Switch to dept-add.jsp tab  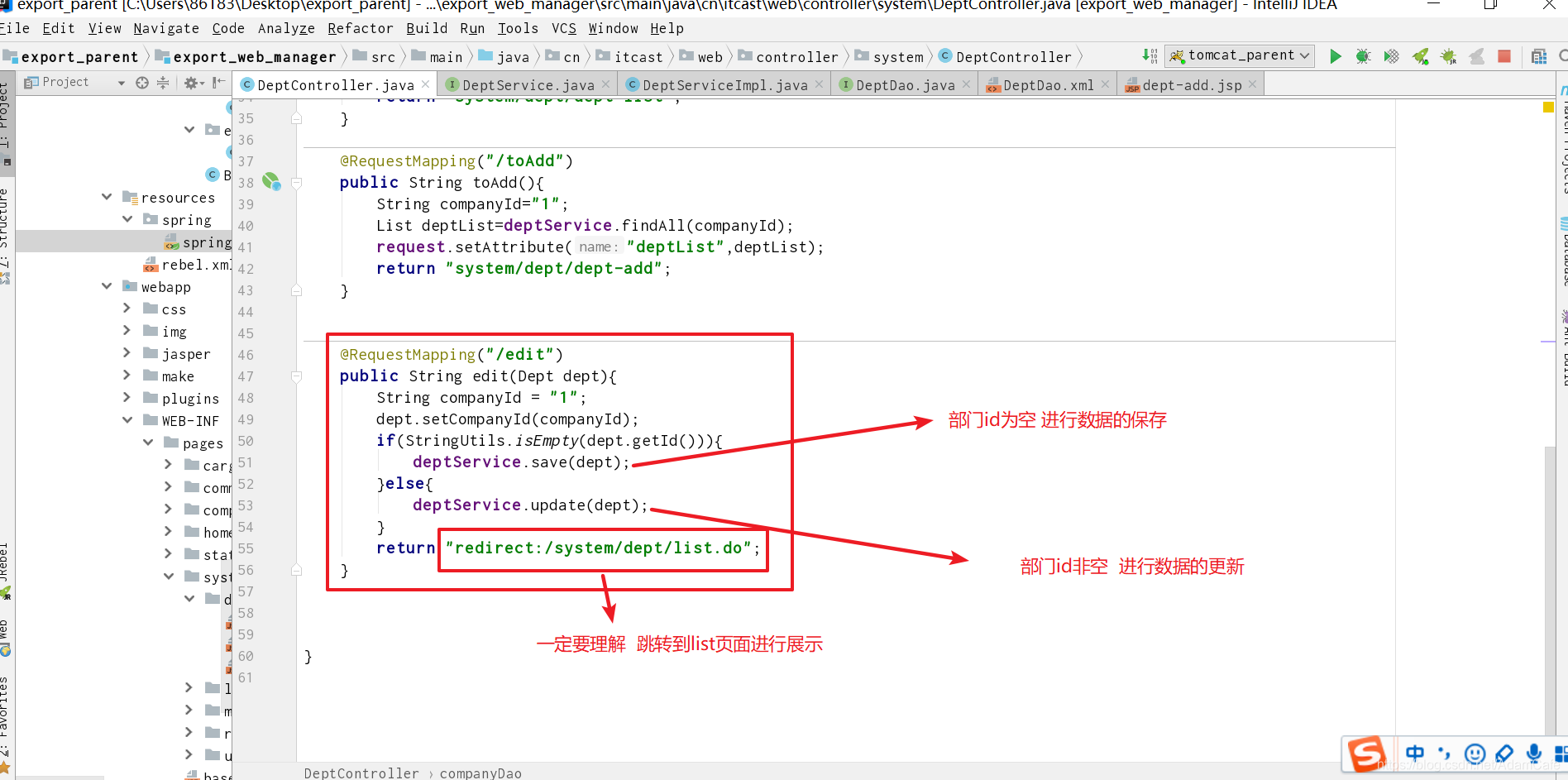pos(1192,85)
